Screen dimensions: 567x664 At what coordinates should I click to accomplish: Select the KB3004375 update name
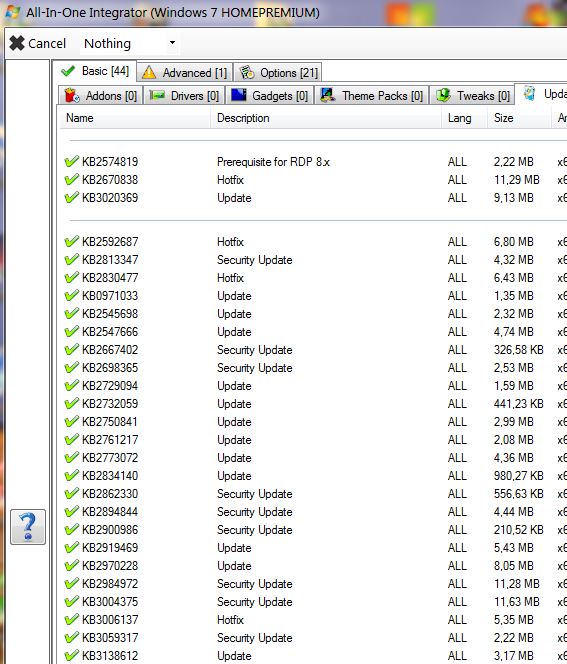click(x=110, y=602)
